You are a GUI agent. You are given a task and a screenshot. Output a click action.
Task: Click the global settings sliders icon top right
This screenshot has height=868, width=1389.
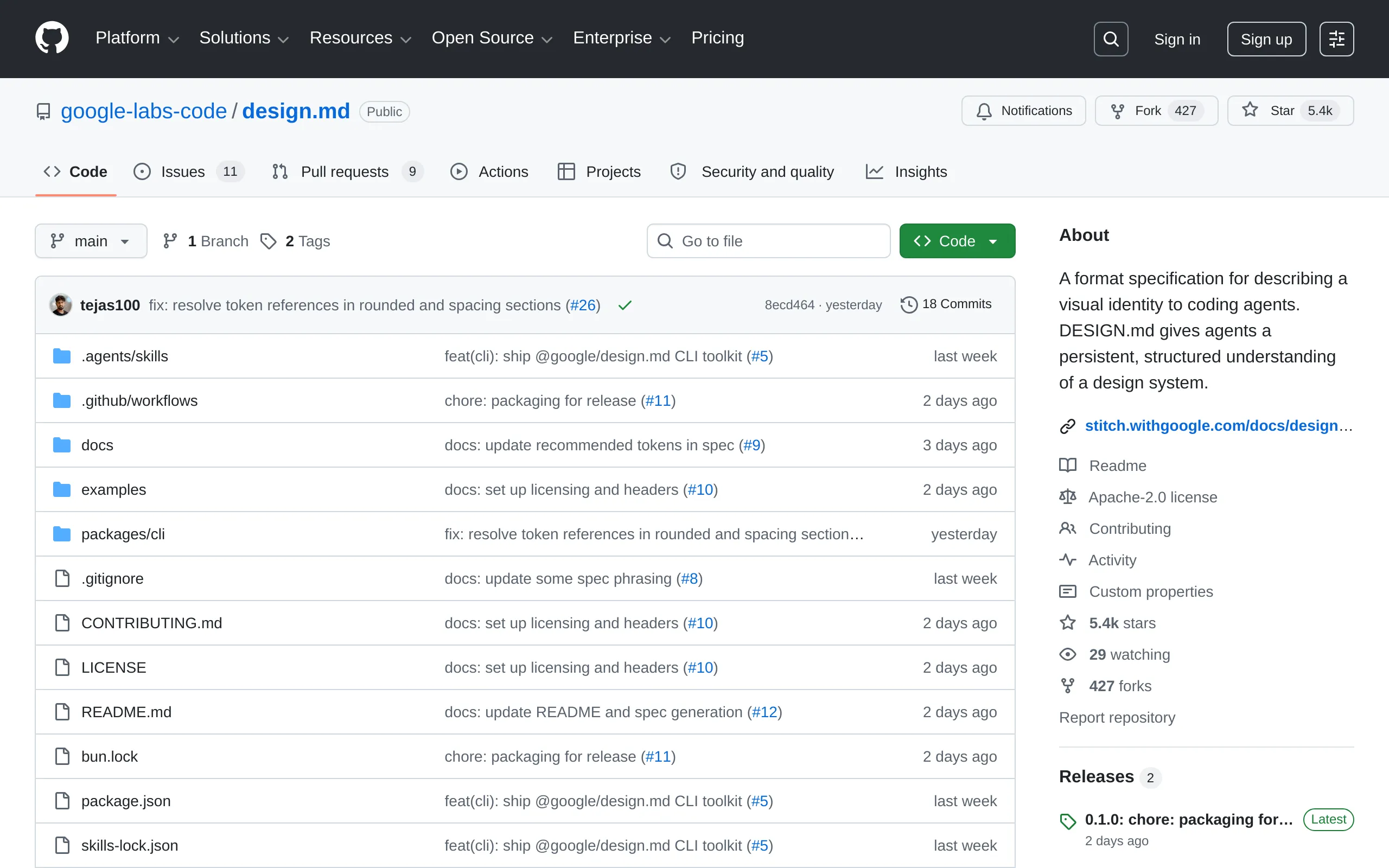click(x=1336, y=39)
